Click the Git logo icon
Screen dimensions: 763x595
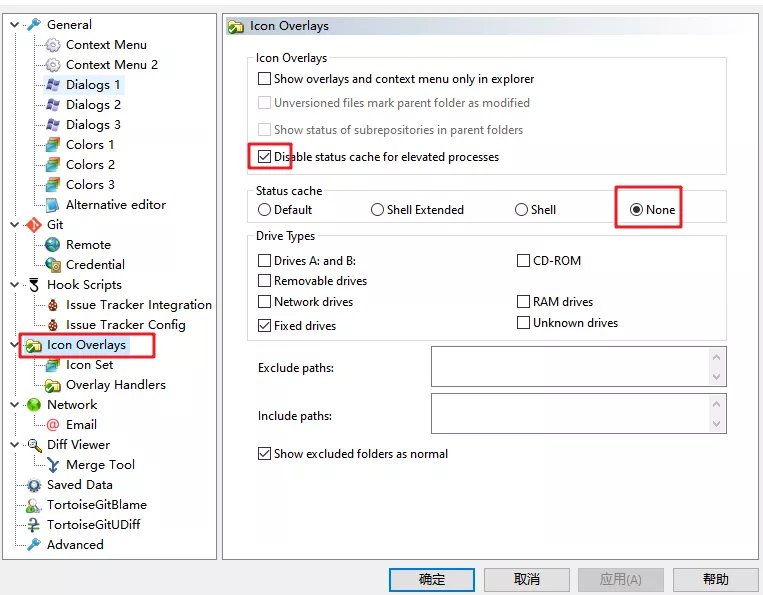(34, 225)
